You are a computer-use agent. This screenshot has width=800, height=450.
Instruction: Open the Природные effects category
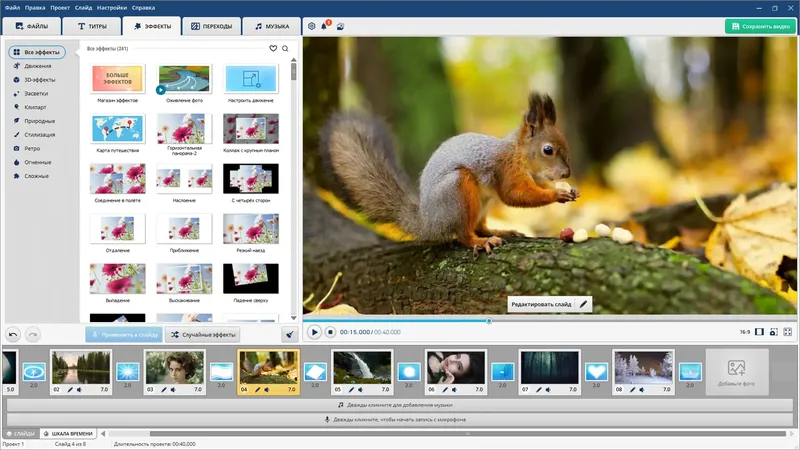[x=40, y=121]
